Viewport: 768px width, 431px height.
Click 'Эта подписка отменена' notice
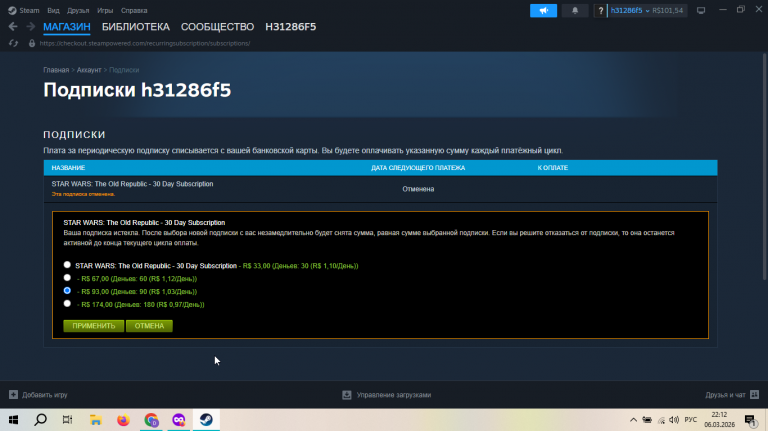(x=83, y=194)
